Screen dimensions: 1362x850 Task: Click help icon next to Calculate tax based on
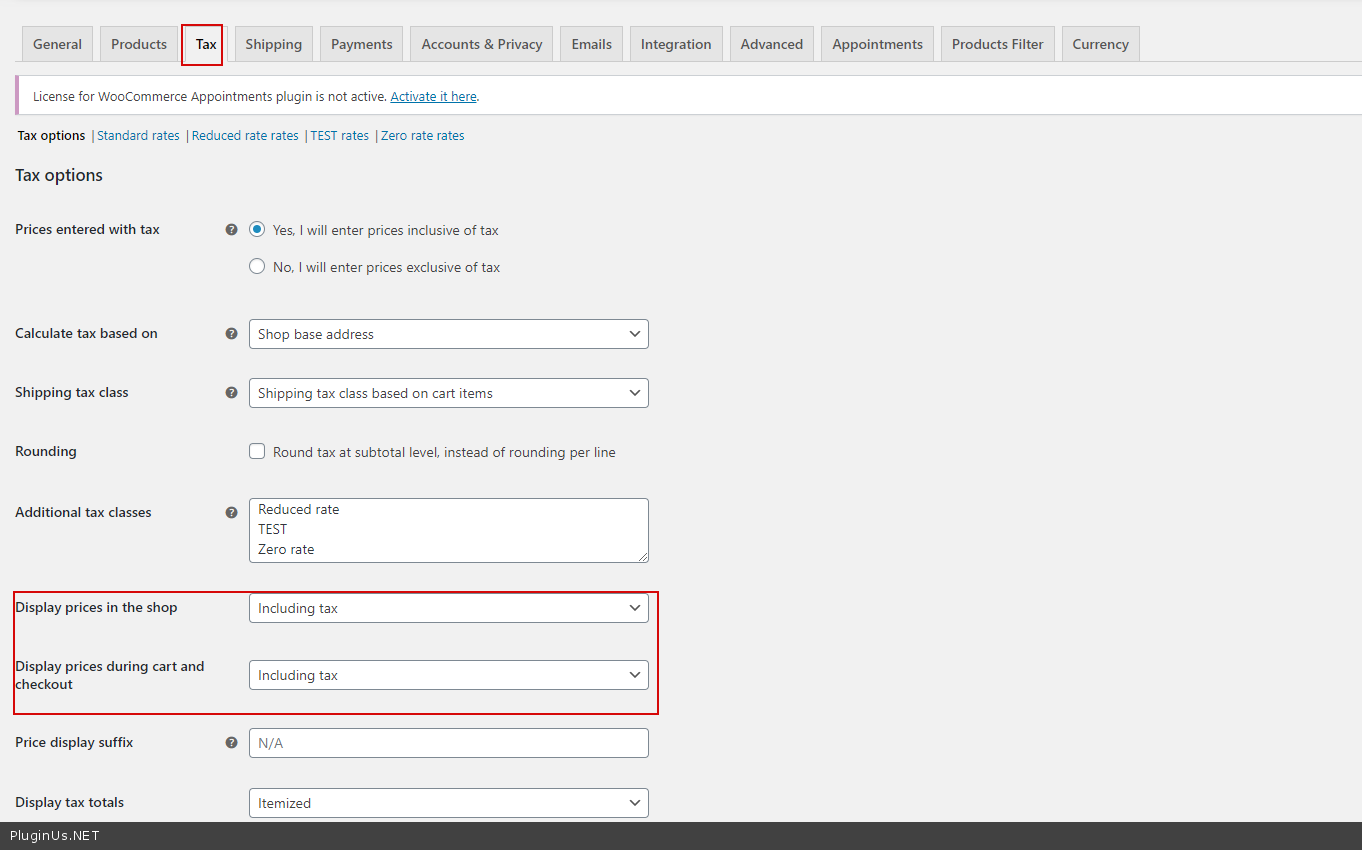(232, 334)
